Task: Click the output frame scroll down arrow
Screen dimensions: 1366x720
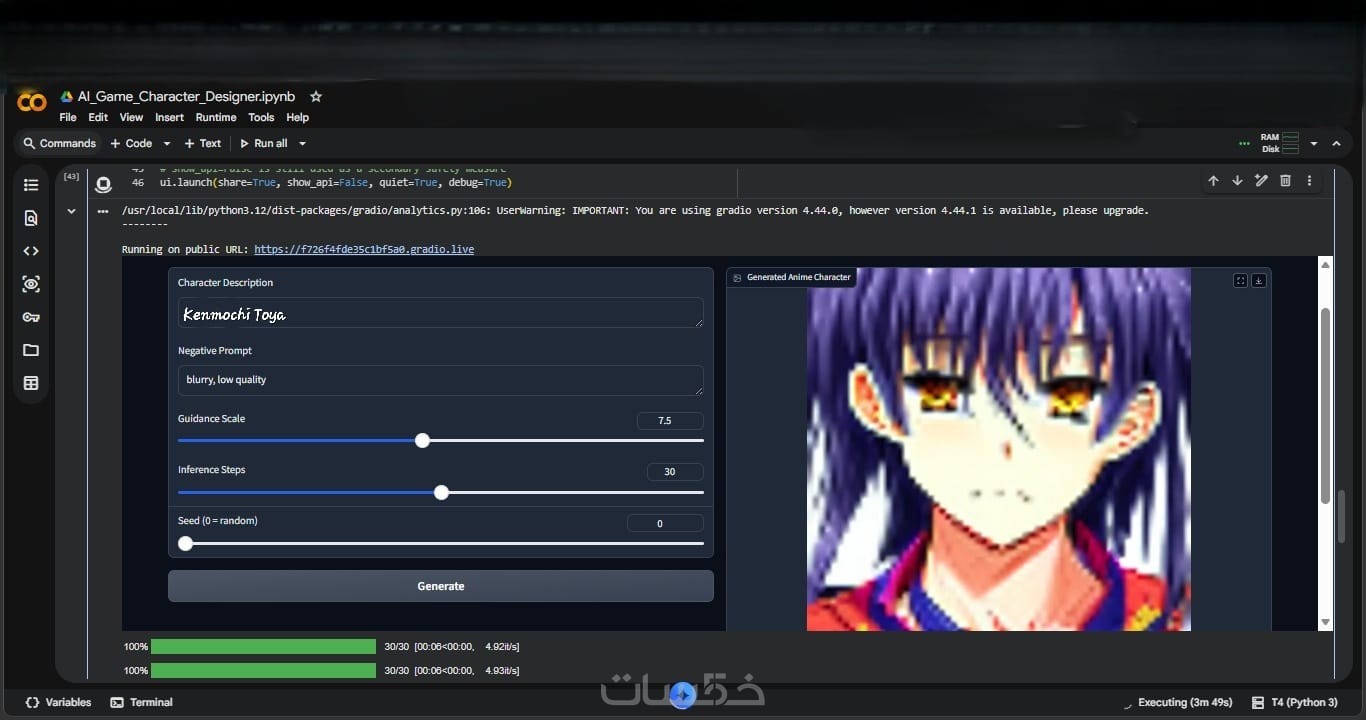Action: [x=1326, y=622]
